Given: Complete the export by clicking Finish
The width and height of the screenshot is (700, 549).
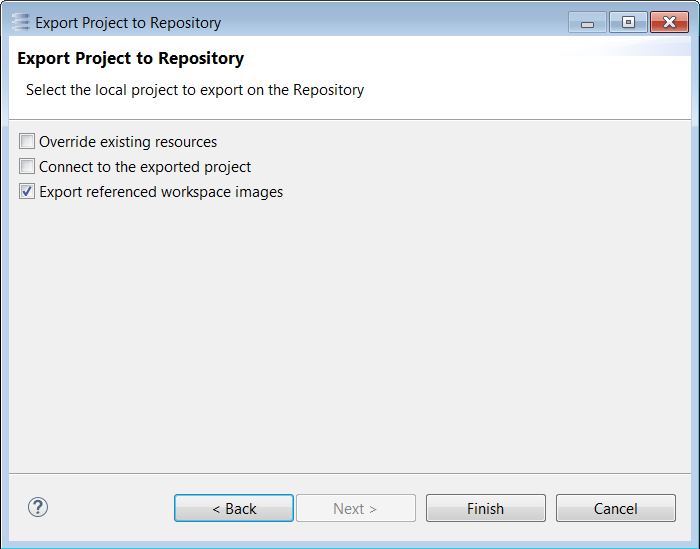Looking at the screenshot, I should point(486,508).
